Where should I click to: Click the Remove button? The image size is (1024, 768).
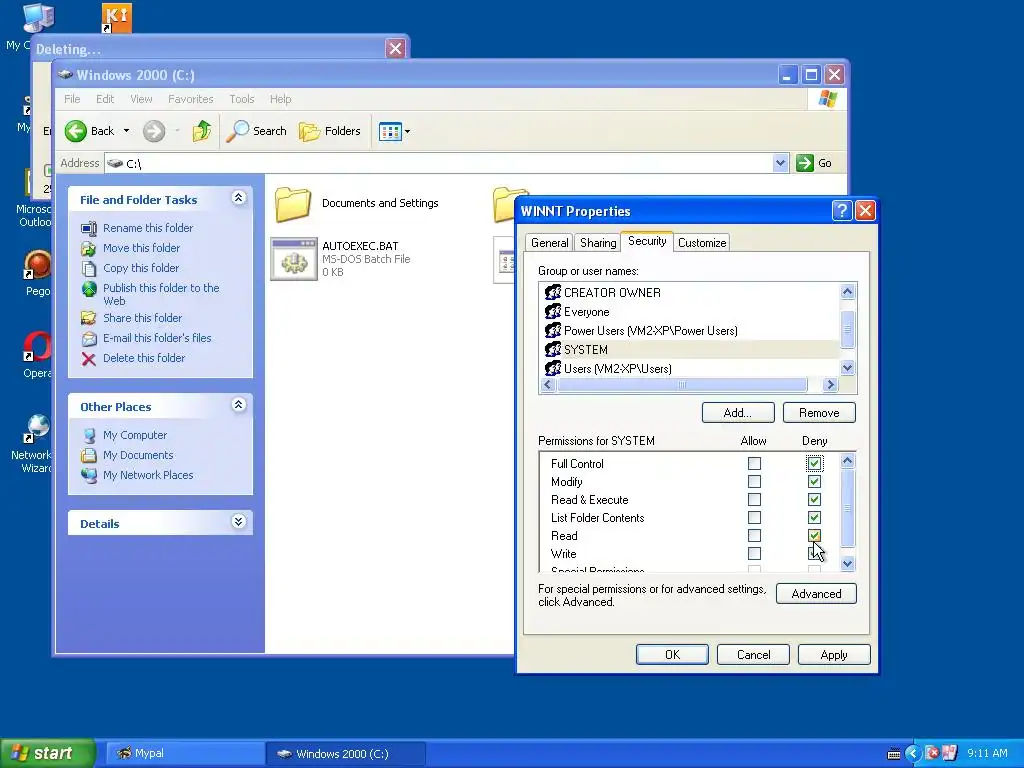819,413
